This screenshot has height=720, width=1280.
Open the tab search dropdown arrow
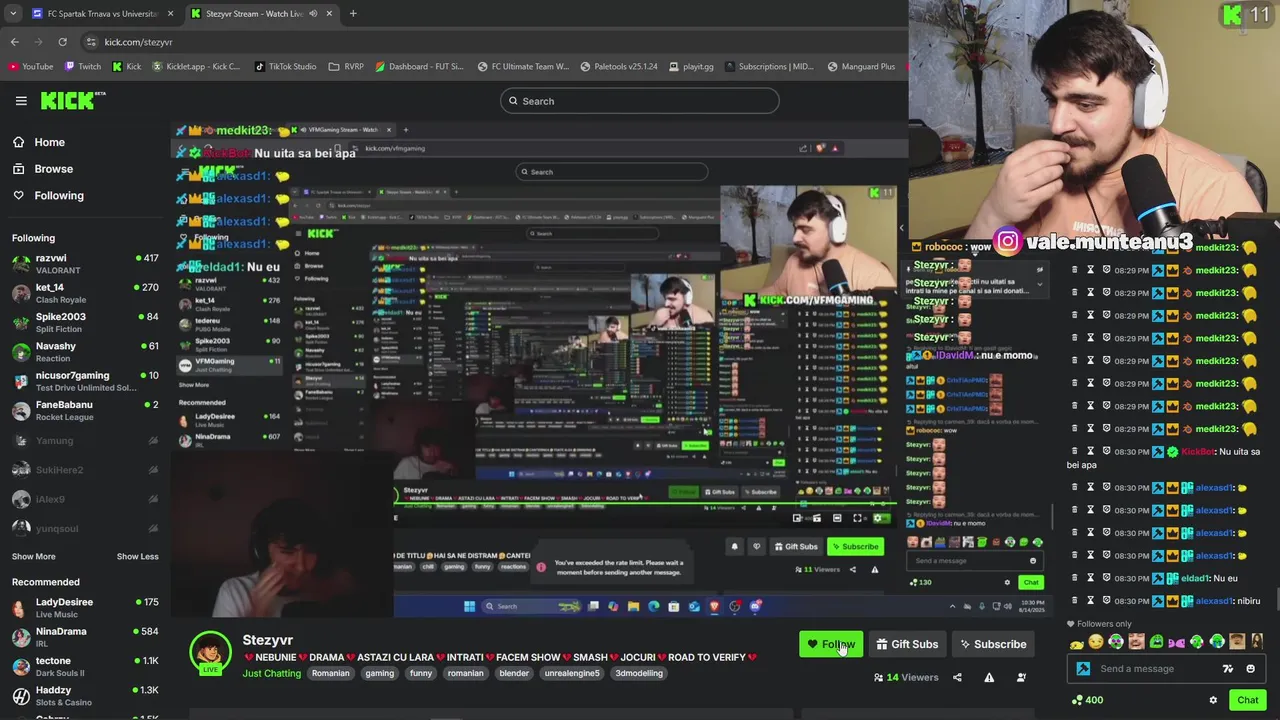12,14
